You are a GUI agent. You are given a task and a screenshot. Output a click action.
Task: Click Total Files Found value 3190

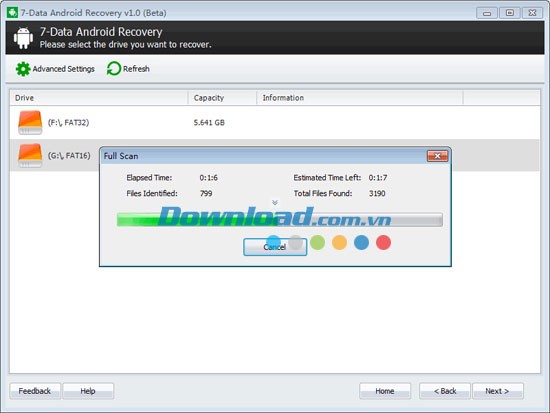[377, 193]
